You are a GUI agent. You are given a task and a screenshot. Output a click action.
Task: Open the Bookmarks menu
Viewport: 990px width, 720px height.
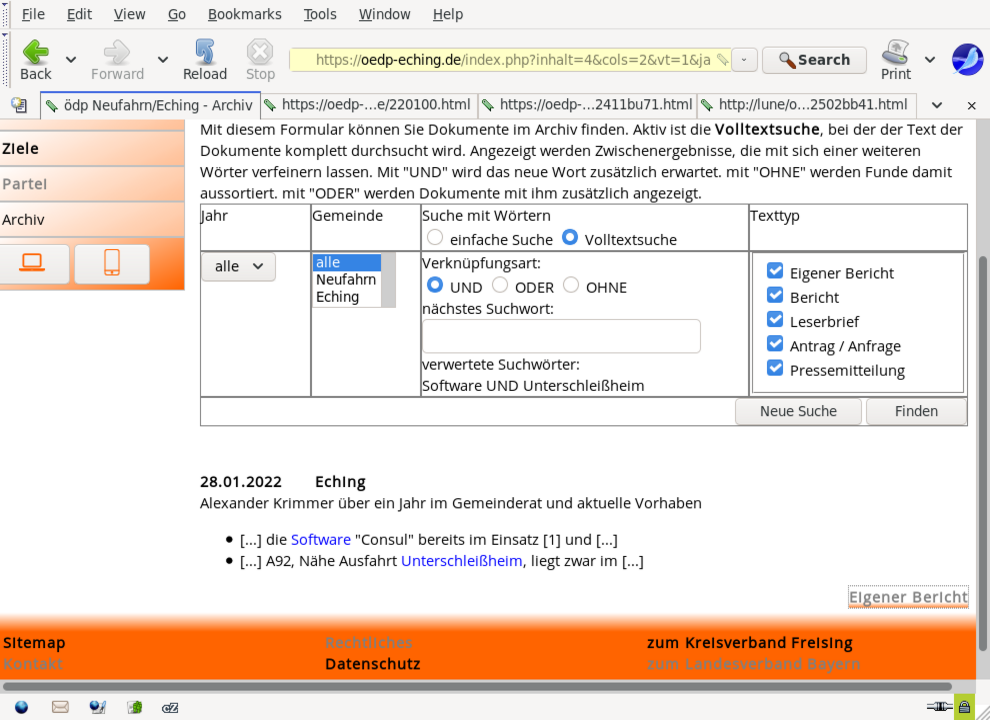click(244, 14)
